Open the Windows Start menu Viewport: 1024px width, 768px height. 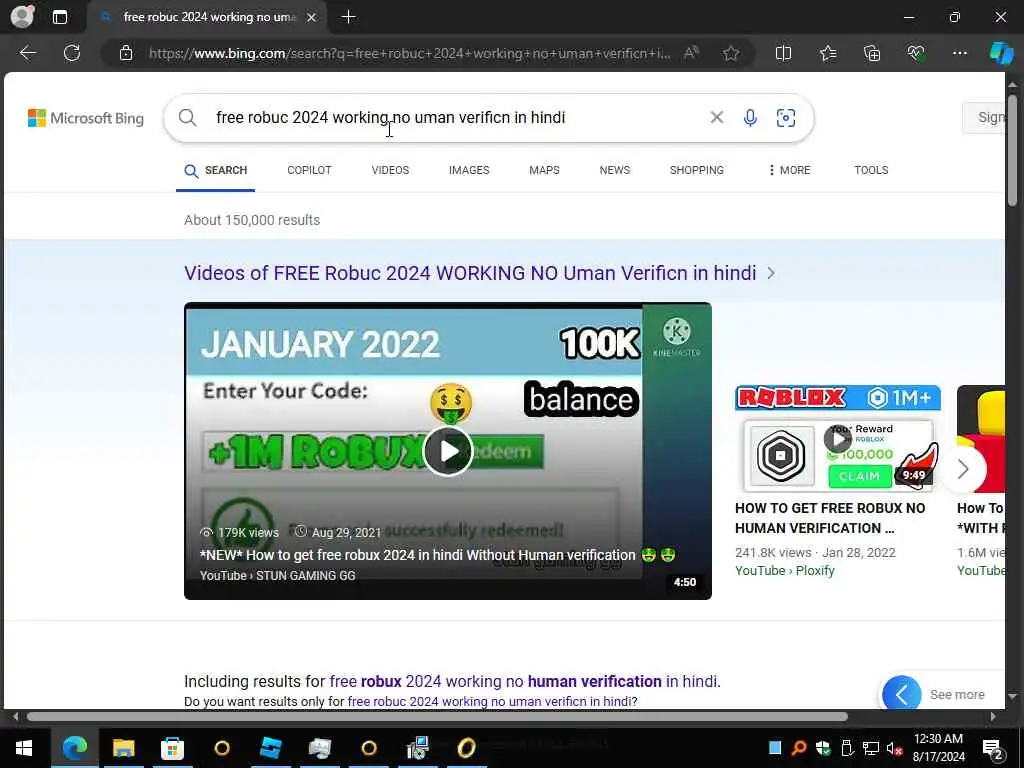pos(24,748)
